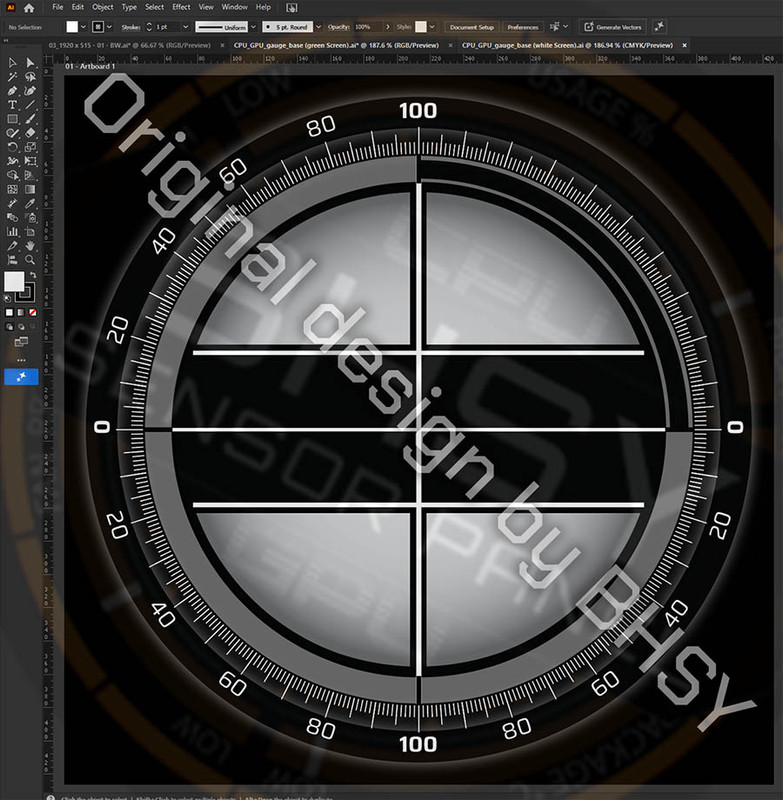Select the Direct Selection tool
783x800 pixels.
tap(30, 63)
